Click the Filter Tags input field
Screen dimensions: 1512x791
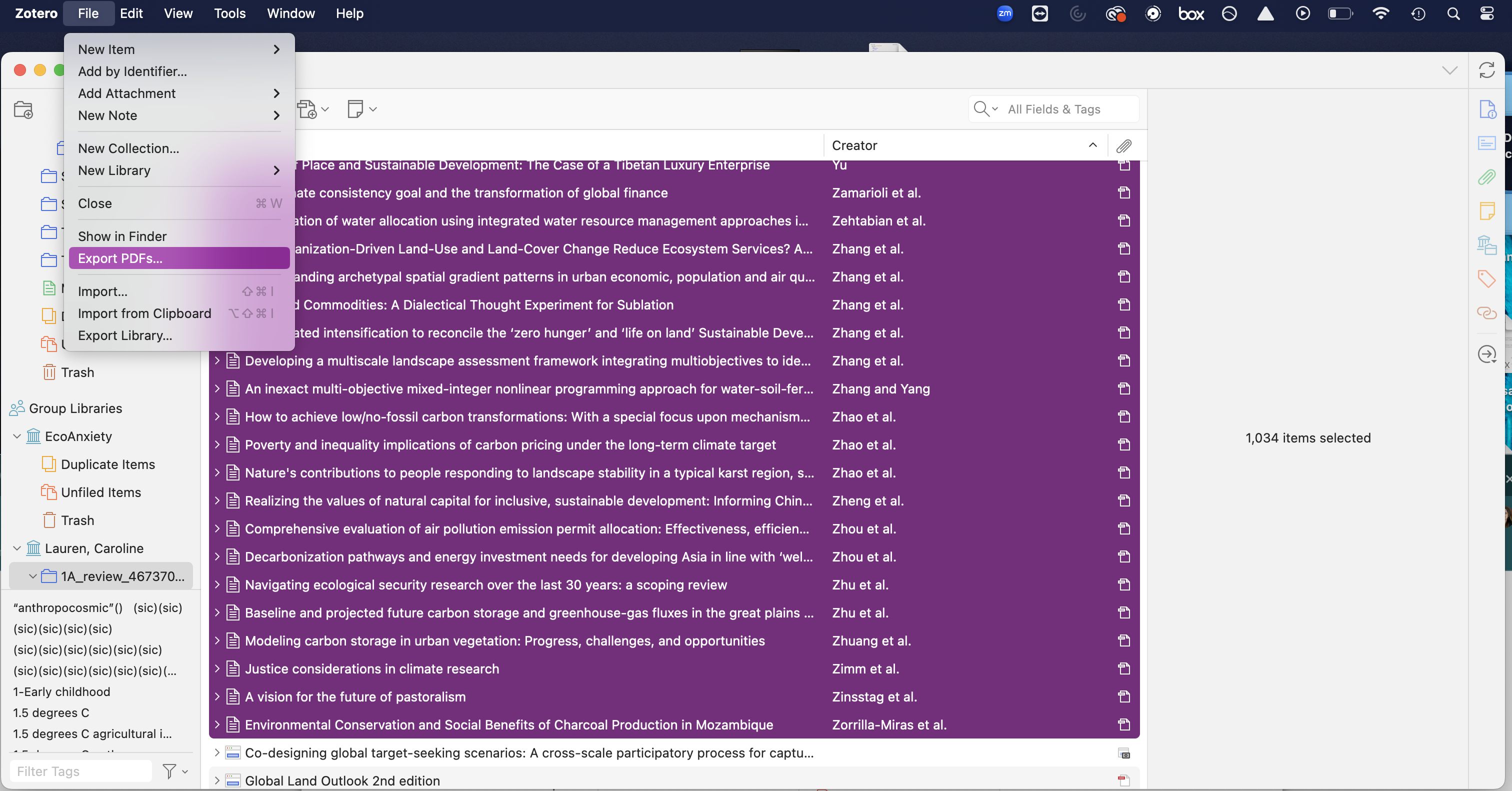coord(81,771)
